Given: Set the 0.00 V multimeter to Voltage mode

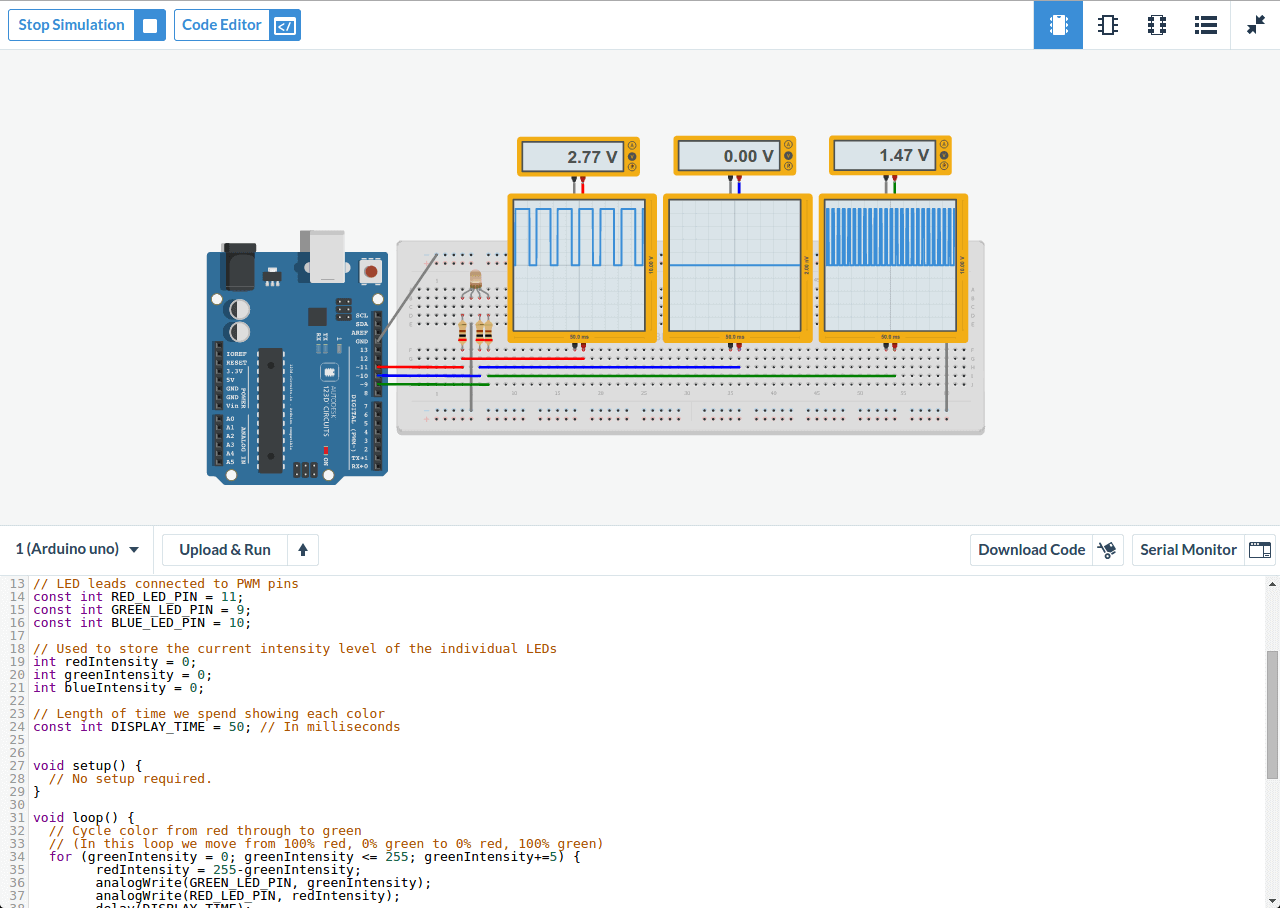Looking at the screenshot, I should tap(788, 156).
